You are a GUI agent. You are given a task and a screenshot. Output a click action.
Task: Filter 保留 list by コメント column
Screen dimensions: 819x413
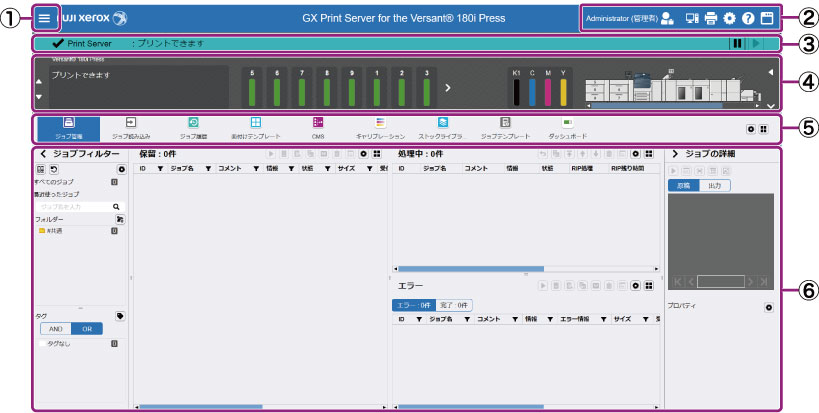(256, 169)
